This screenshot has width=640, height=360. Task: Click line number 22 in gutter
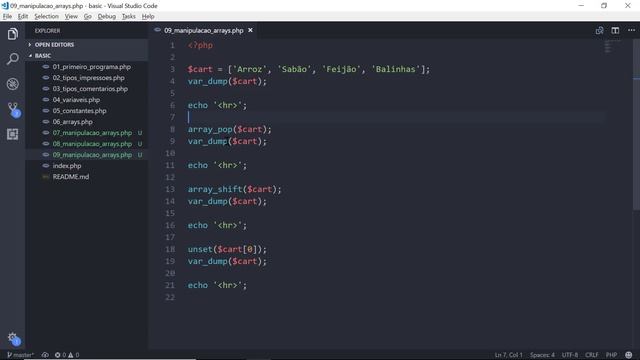(170, 297)
